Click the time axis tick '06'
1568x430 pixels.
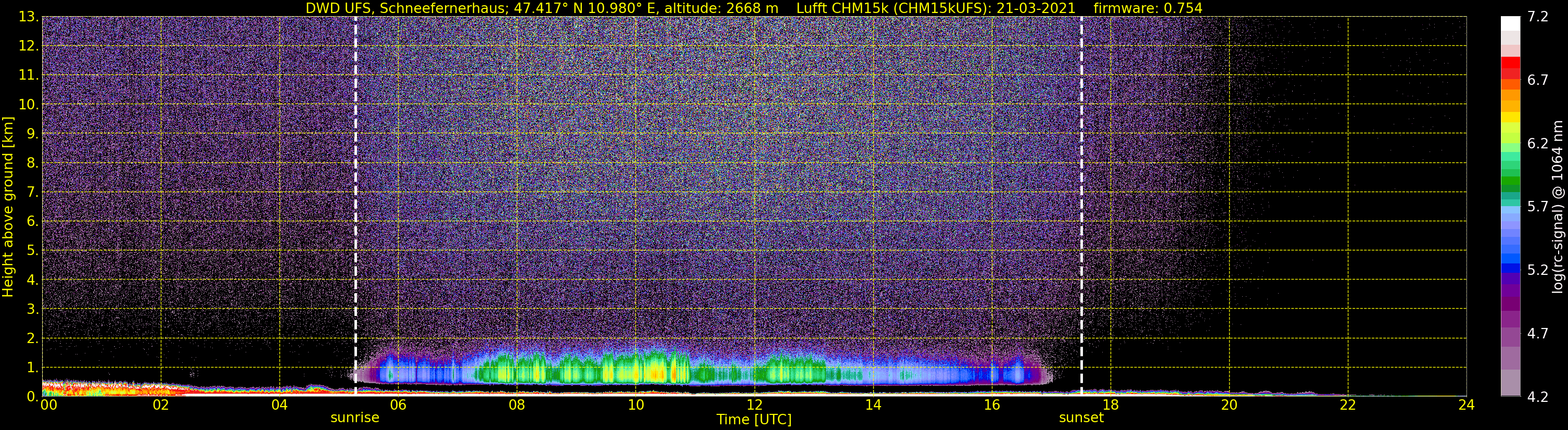coord(398,405)
